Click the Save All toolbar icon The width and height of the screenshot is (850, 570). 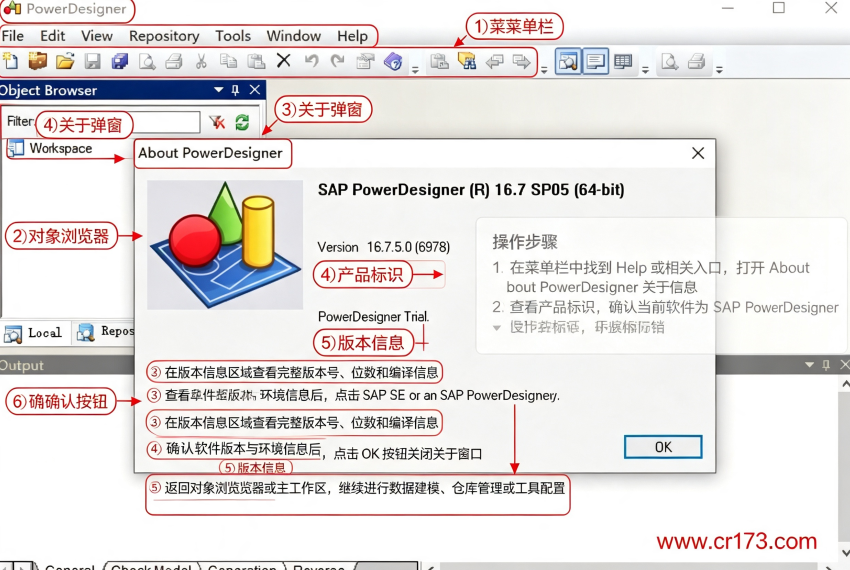120,61
